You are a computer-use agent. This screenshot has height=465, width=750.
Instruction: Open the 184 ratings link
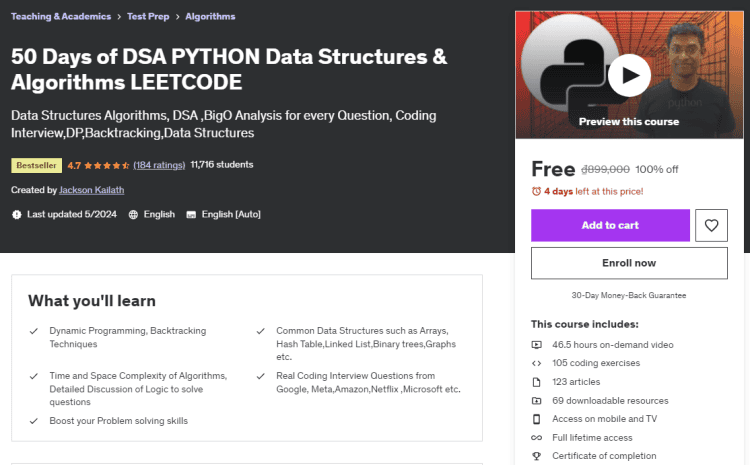(159, 165)
